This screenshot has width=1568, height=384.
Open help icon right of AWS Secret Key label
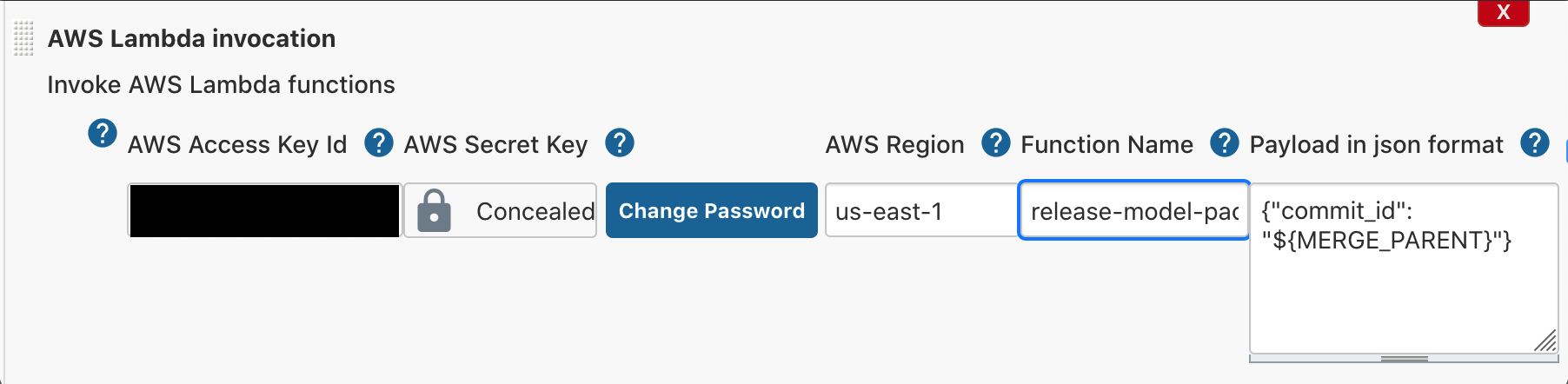pyautogui.click(x=620, y=142)
